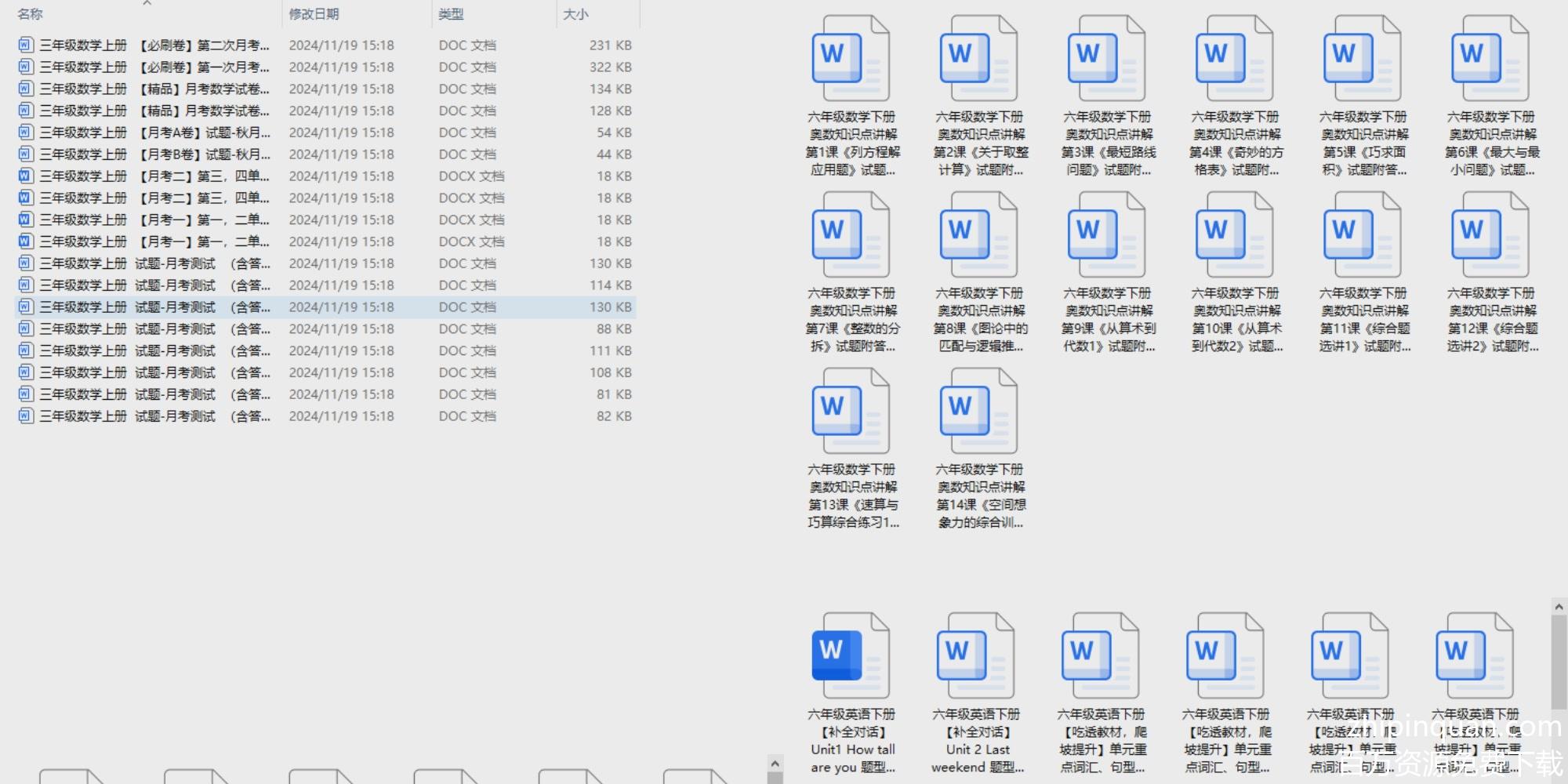Open the Unit1 How tall are you document
Screen dimensions: 1568x784
click(x=851, y=656)
